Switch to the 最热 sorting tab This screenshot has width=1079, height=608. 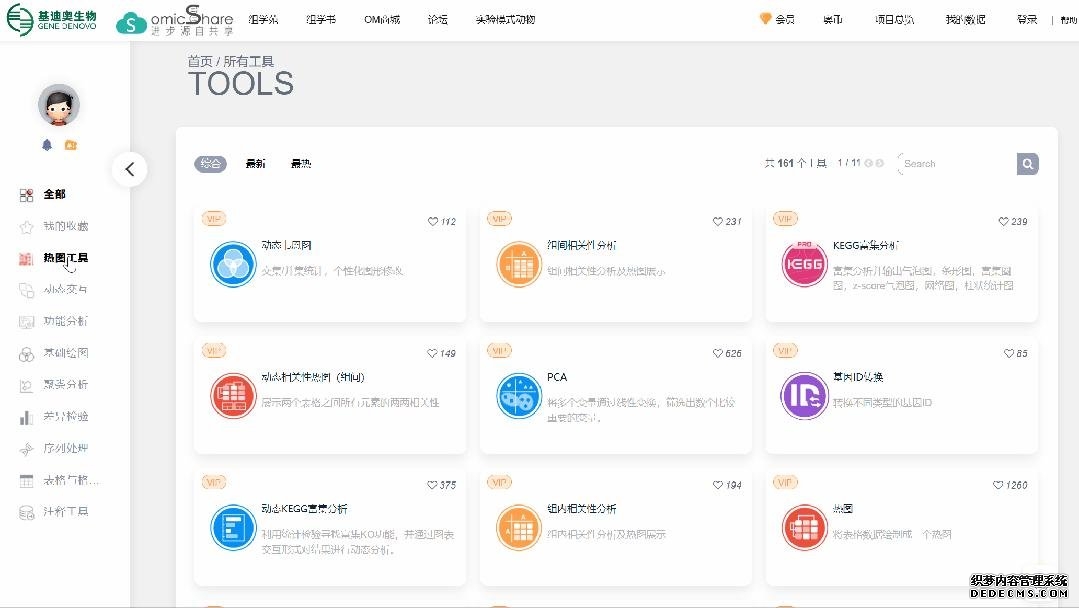(300, 164)
